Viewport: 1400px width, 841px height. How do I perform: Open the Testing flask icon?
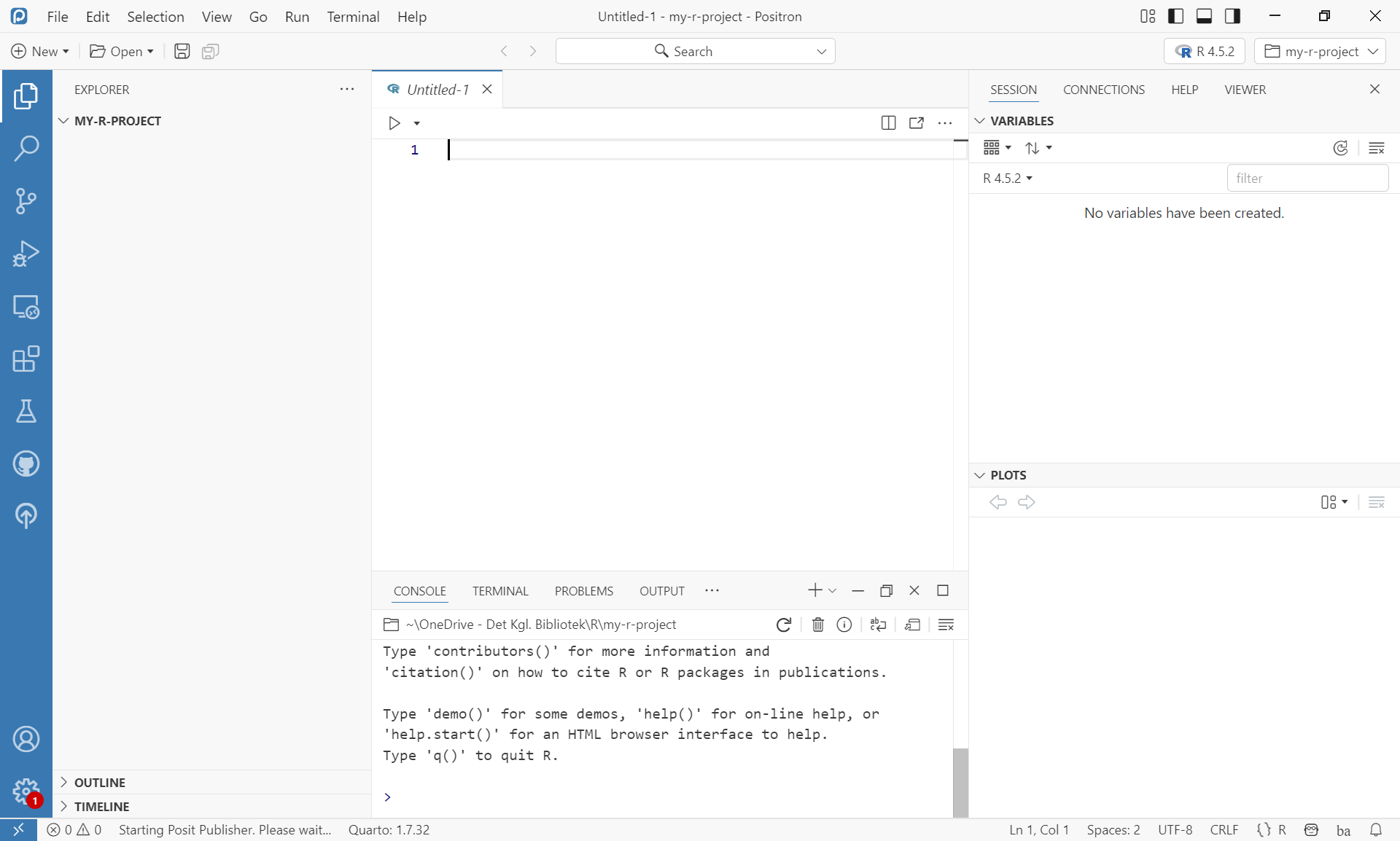pos(26,411)
